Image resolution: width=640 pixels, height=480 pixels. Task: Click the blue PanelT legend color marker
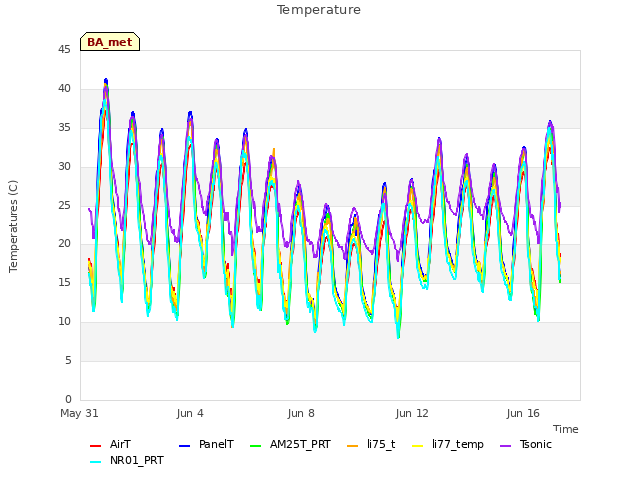click(184, 446)
